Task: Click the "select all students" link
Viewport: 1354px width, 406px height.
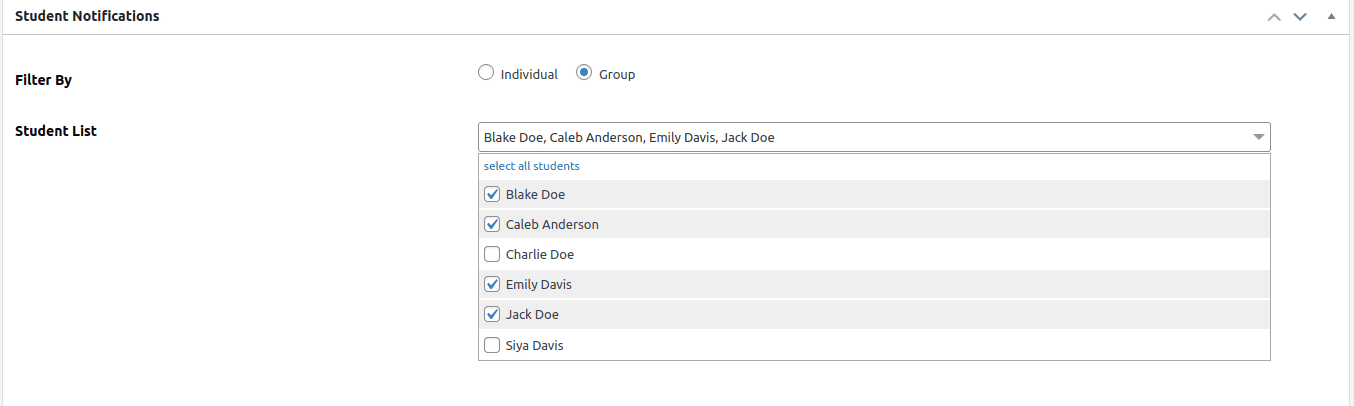Action: 531,166
